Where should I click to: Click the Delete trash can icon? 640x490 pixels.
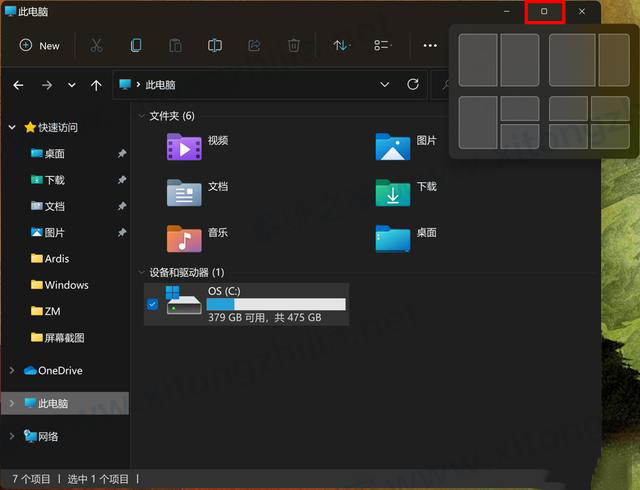click(294, 45)
